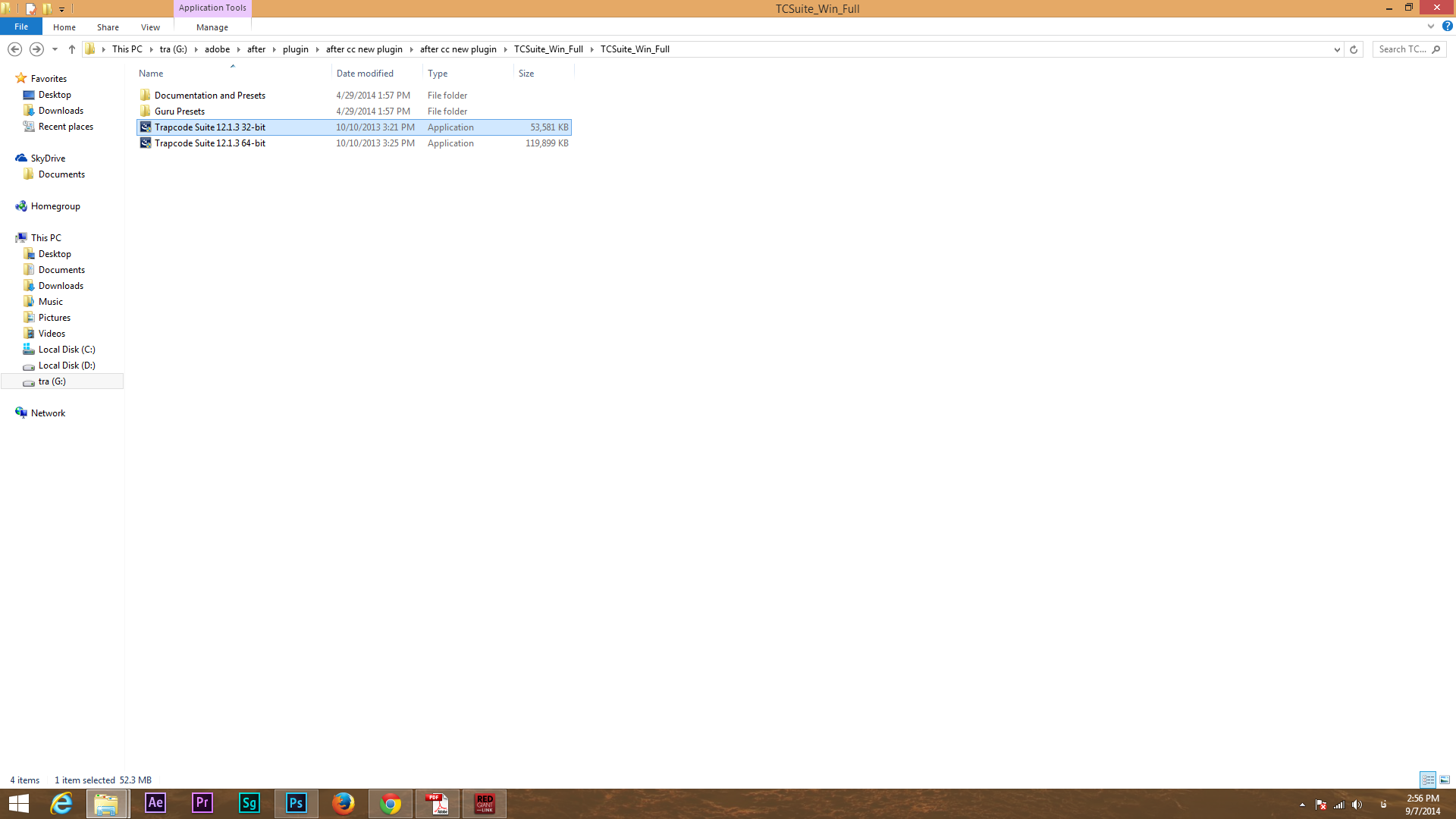The width and height of the screenshot is (1456, 819).
Task: Toggle the Manage ribbon tab
Action: [211, 27]
